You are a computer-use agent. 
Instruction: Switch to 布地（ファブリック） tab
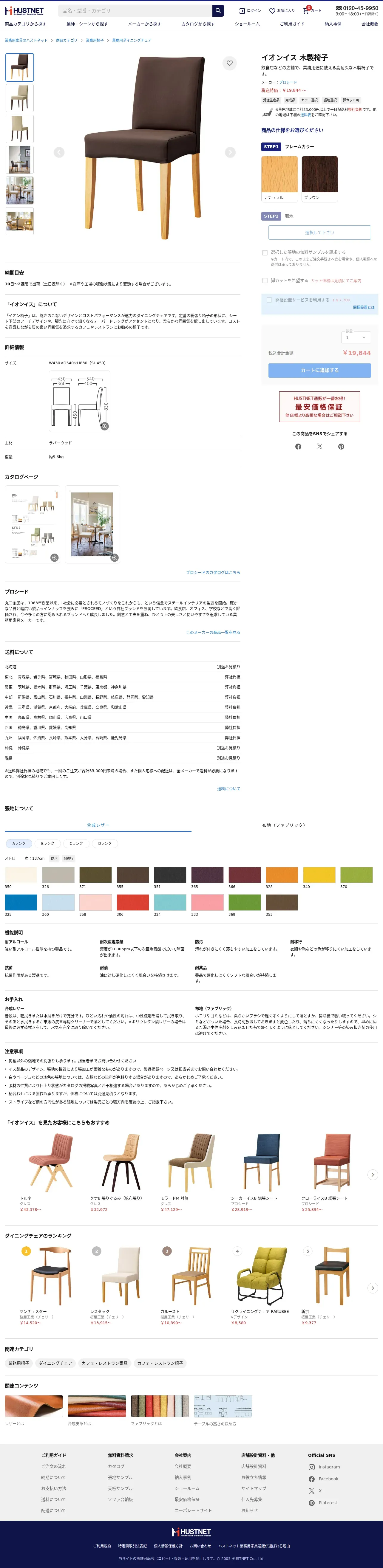click(x=284, y=825)
